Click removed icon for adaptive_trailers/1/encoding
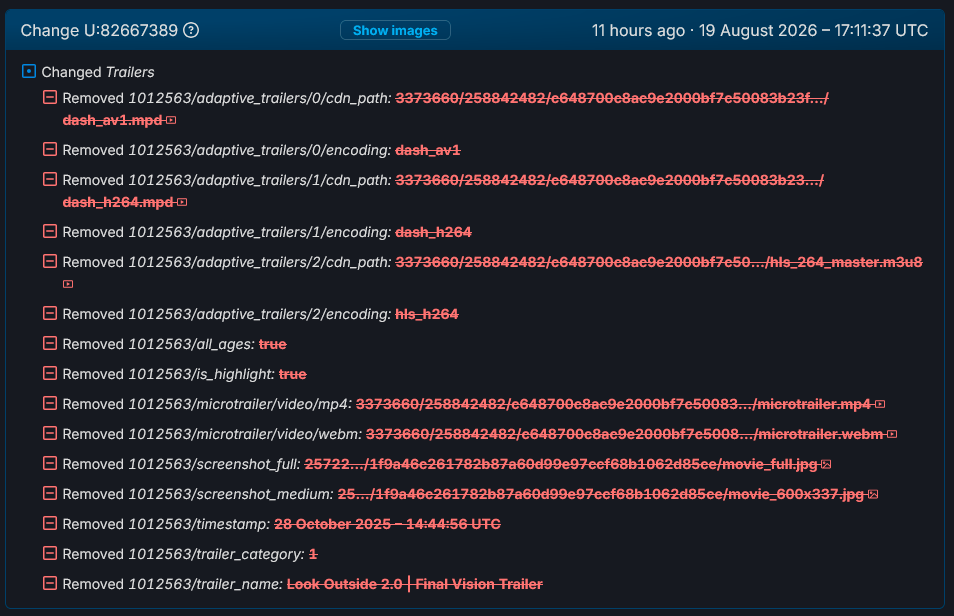 click(x=50, y=231)
